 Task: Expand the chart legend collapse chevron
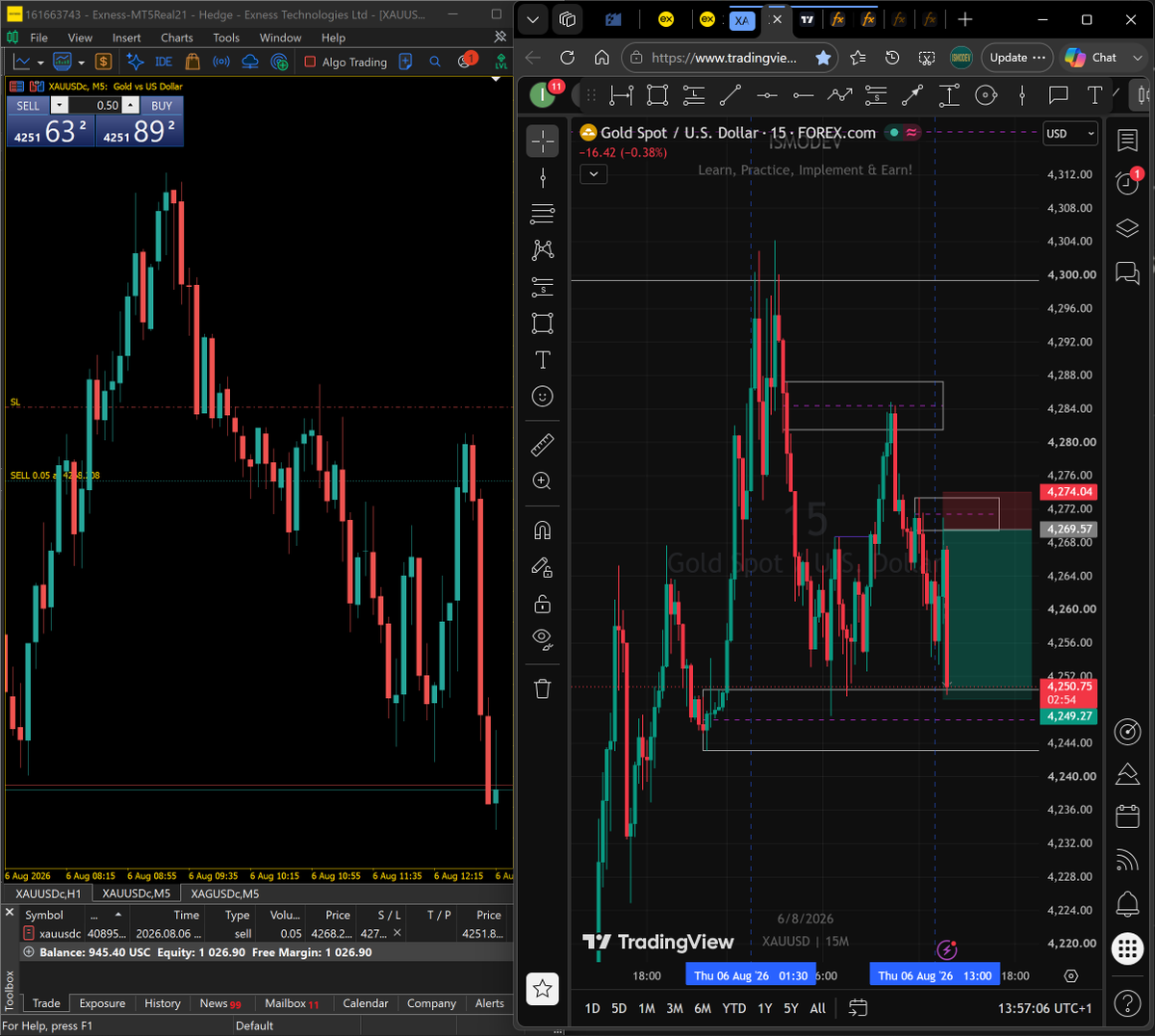[x=594, y=174]
